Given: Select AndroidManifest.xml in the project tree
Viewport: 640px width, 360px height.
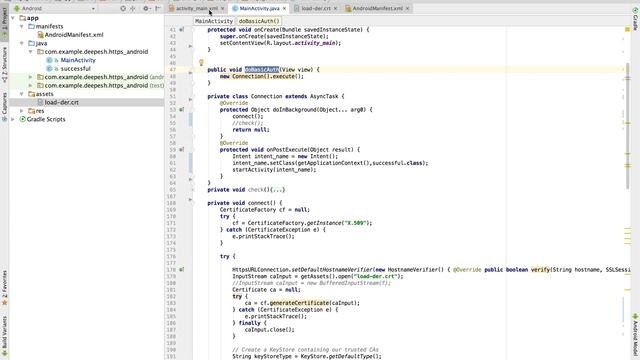Looking at the screenshot, I should (x=74, y=35).
